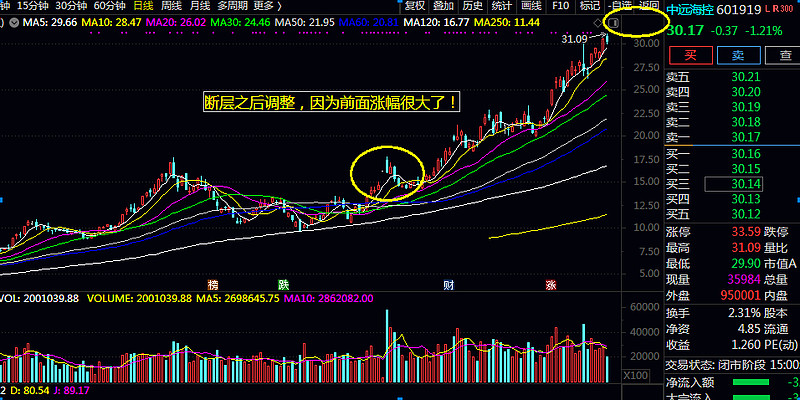This screenshot has width=800, height=400.
Task: Select the 卖五 price 30.21
Action: click(x=746, y=77)
